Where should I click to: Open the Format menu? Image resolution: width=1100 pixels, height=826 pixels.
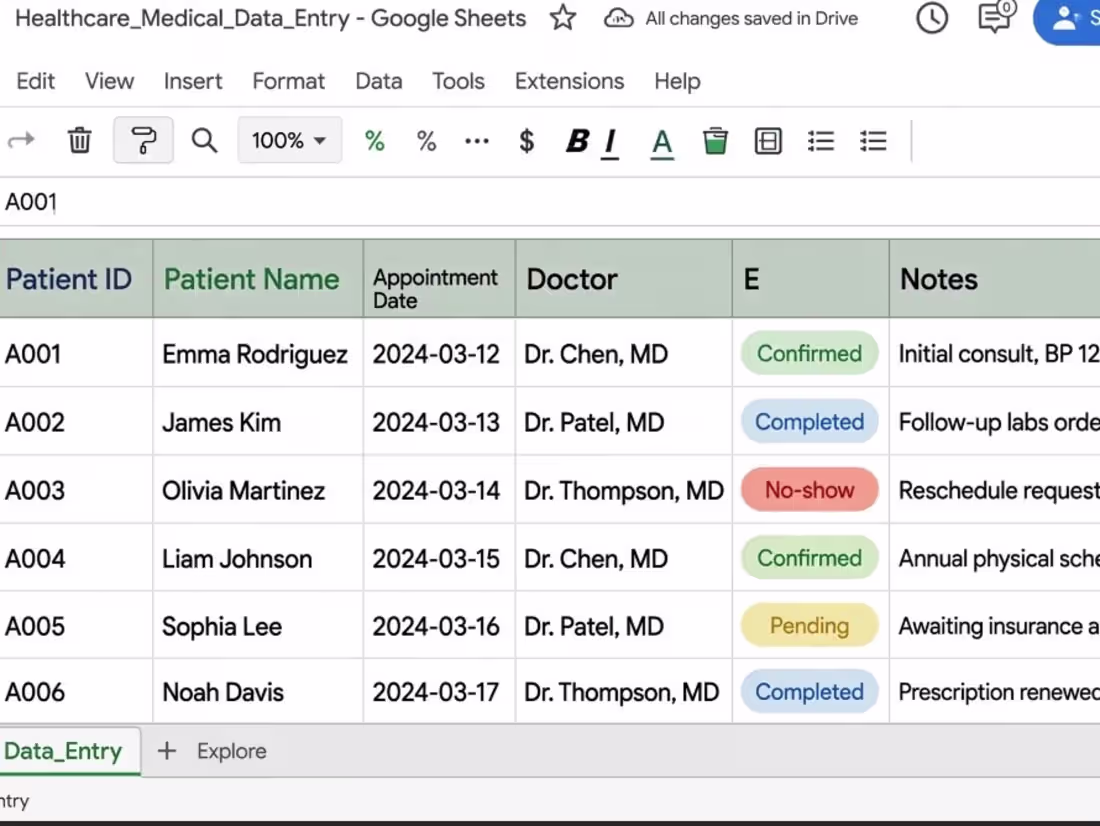point(288,81)
